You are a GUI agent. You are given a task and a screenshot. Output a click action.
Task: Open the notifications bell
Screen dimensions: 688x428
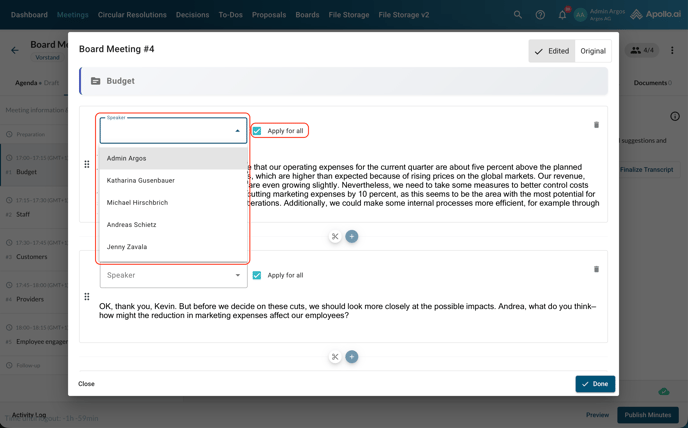click(x=562, y=15)
